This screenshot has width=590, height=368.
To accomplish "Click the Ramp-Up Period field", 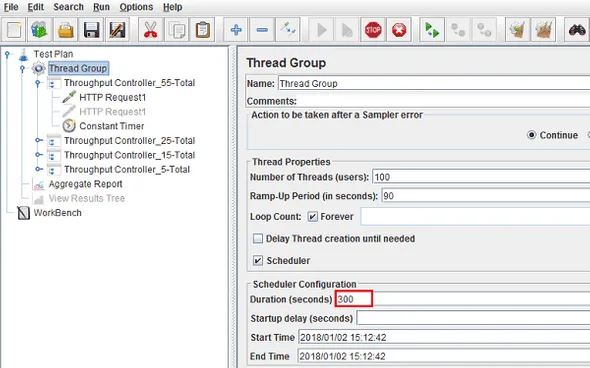I will [485, 196].
